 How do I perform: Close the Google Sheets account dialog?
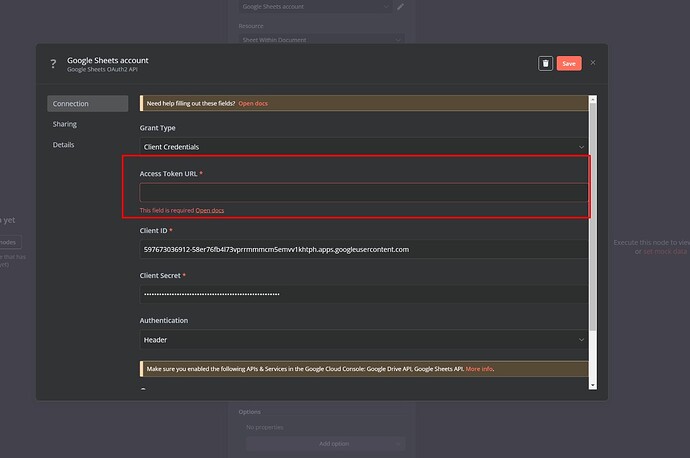coord(593,62)
